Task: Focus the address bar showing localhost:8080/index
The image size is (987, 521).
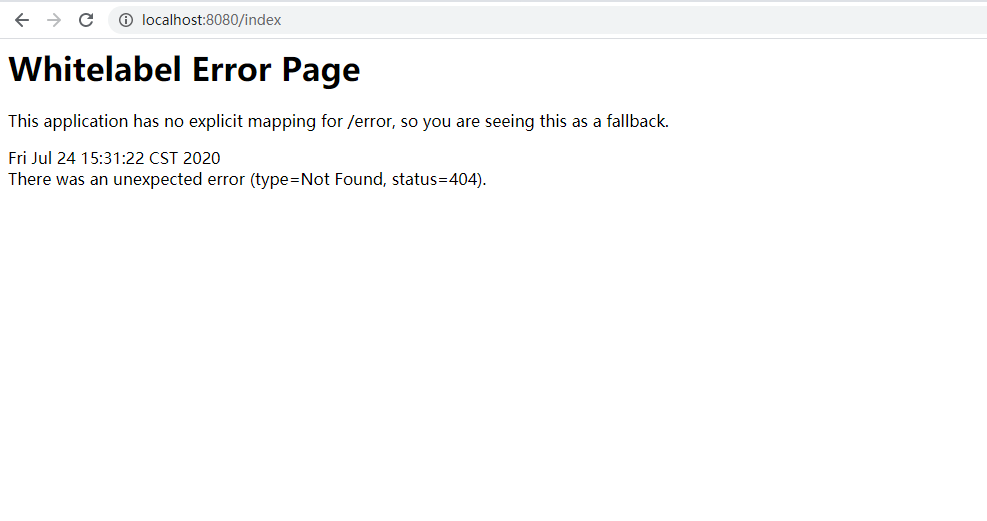Action: 547,20
